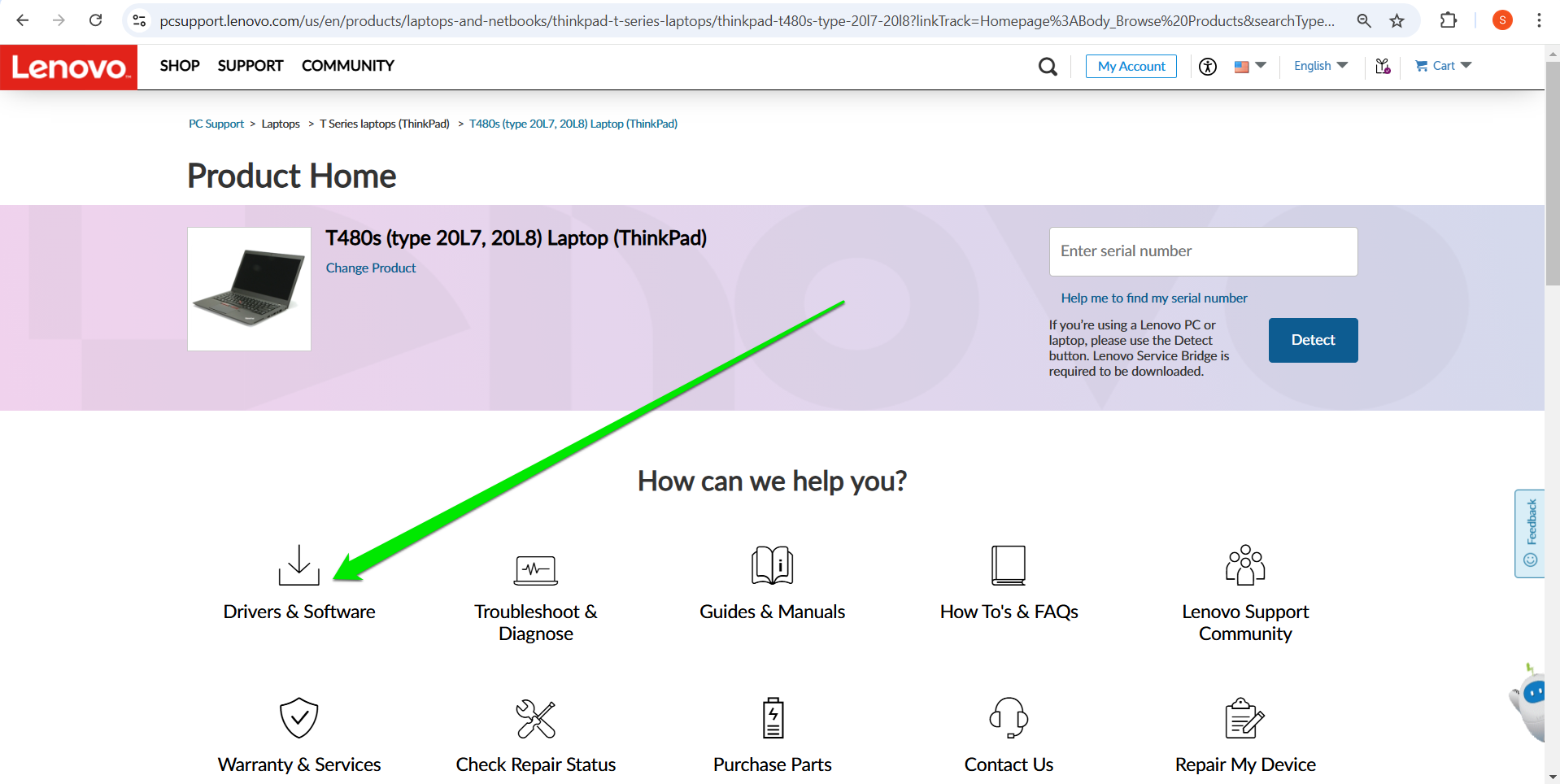Expand the US flag country dropdown

click(1250, 66)
